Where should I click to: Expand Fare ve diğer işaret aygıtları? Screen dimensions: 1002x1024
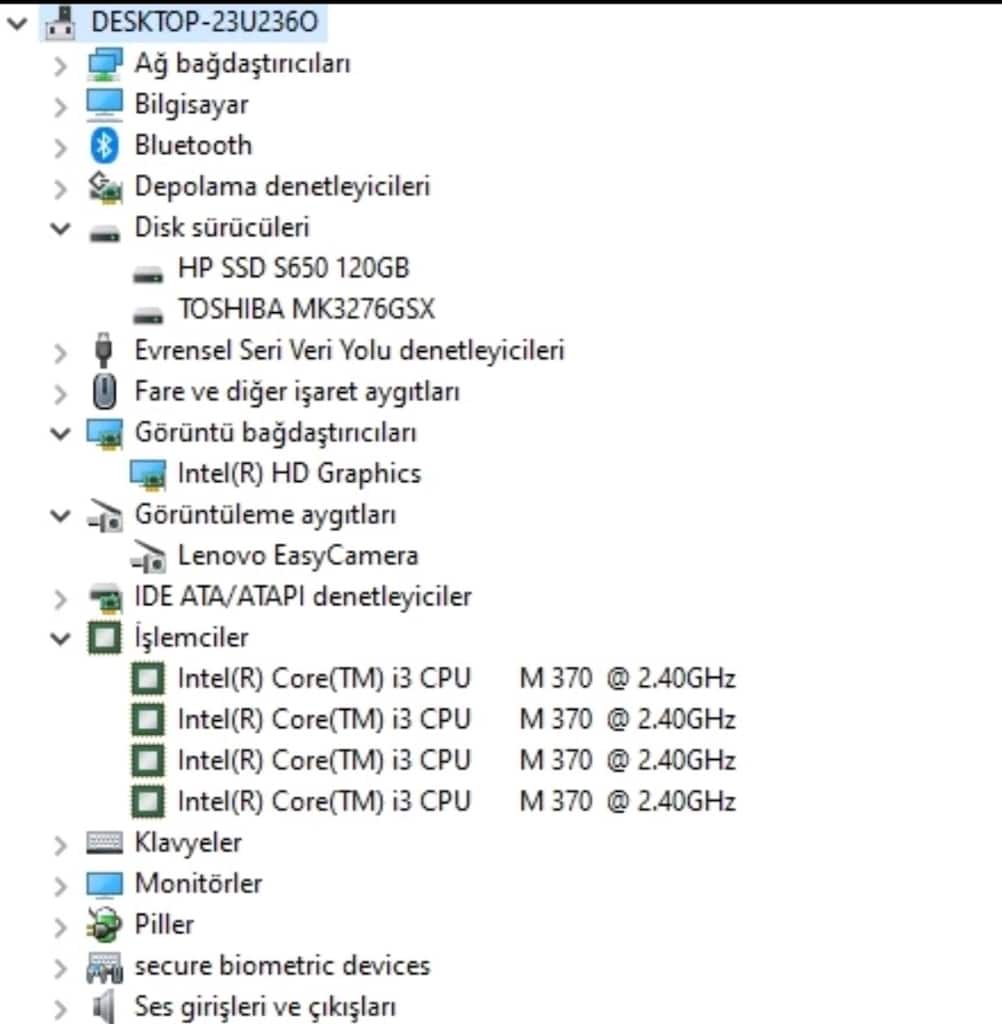pyautogui.click(x=60, y=394)
